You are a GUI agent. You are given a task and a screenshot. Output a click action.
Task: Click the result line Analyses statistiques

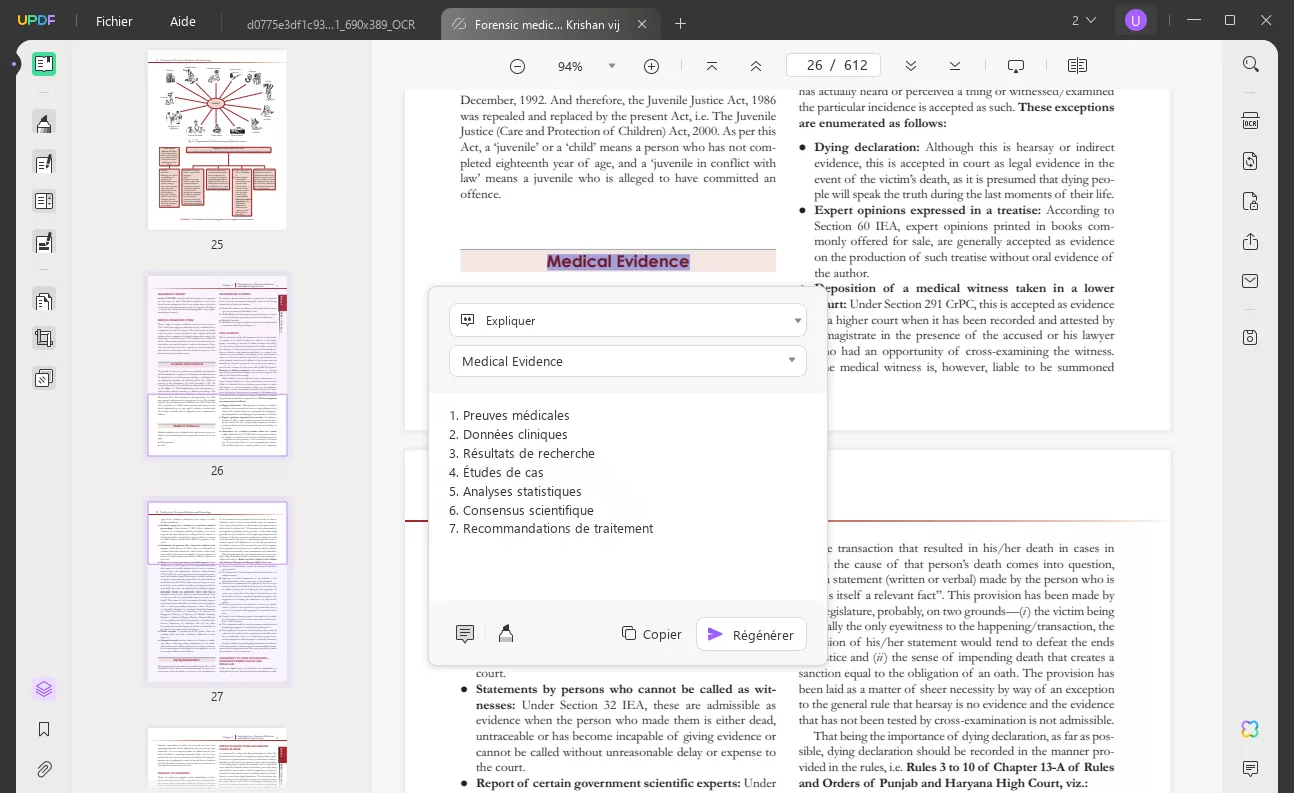pyautogui.click(x=522, y=491)
